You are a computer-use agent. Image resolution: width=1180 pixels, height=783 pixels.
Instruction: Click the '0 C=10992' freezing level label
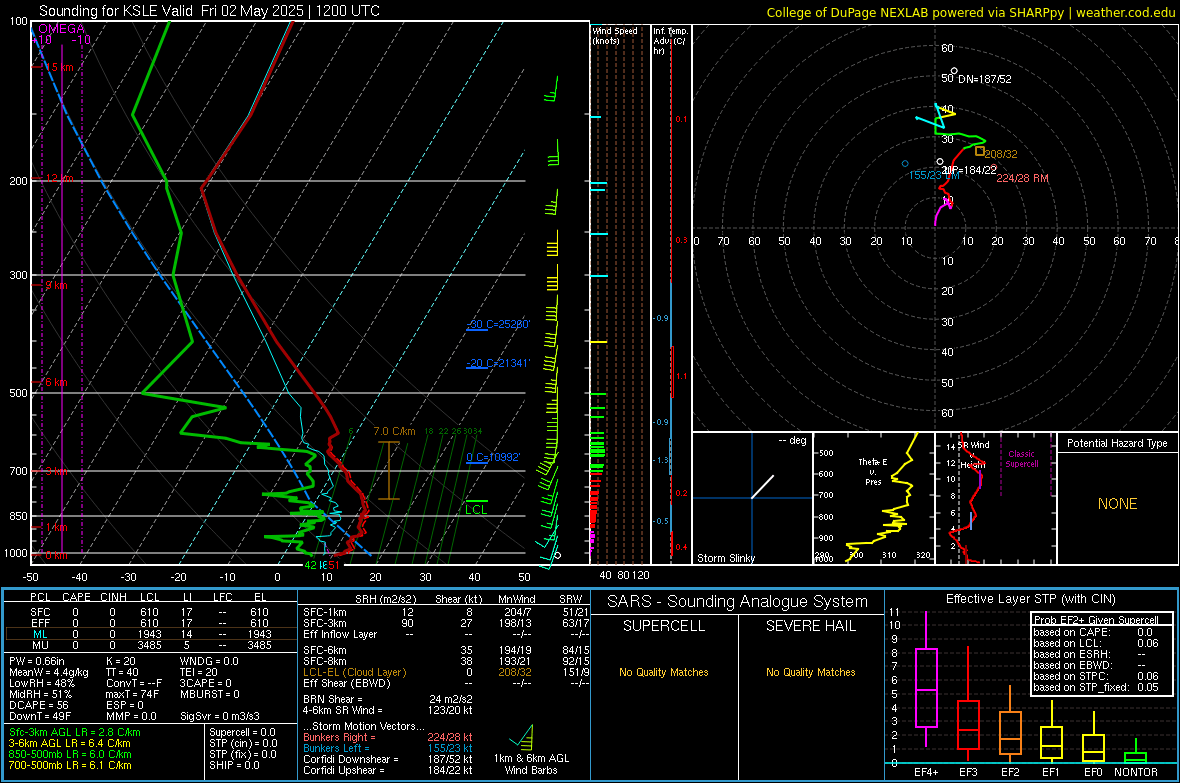click(x=493, y=457)
